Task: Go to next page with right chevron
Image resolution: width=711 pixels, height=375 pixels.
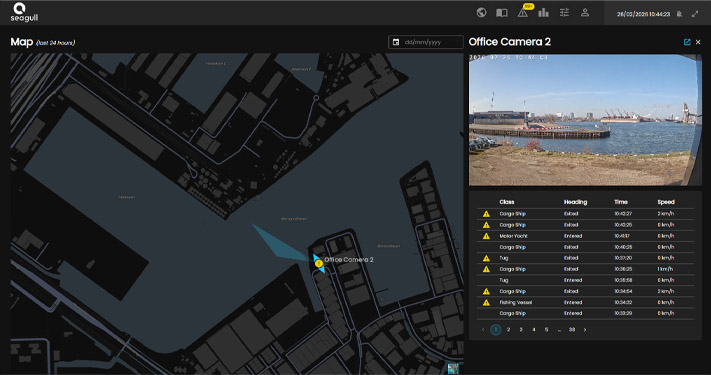Action: 585,330
